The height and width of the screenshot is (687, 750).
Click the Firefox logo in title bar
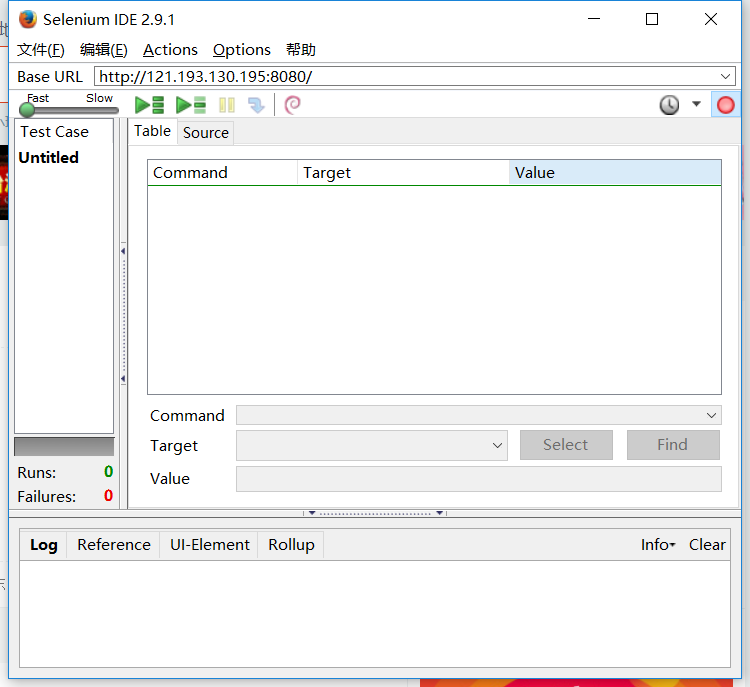[28, 19]
